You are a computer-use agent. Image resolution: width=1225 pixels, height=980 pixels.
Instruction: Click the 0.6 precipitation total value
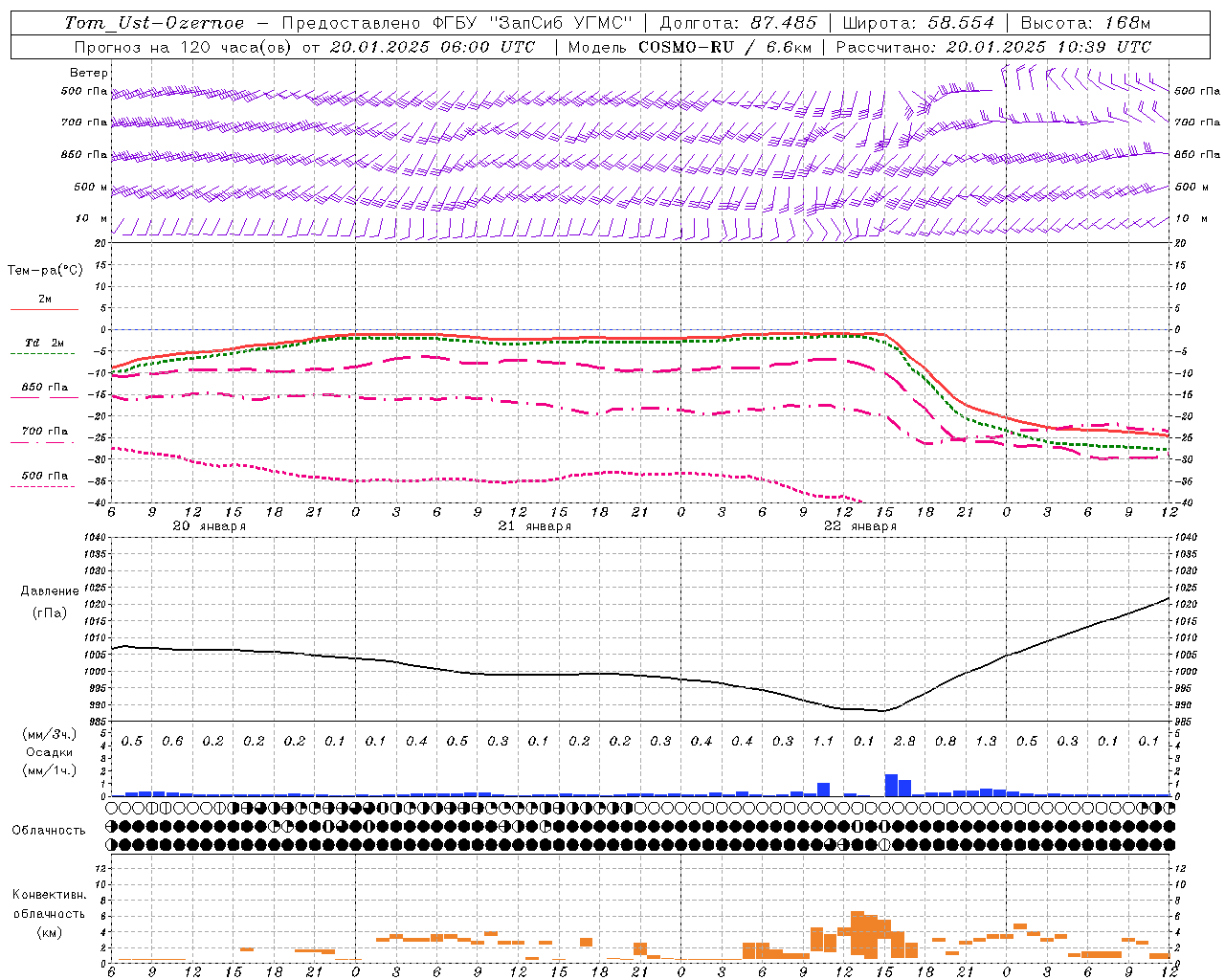[171, 742]
